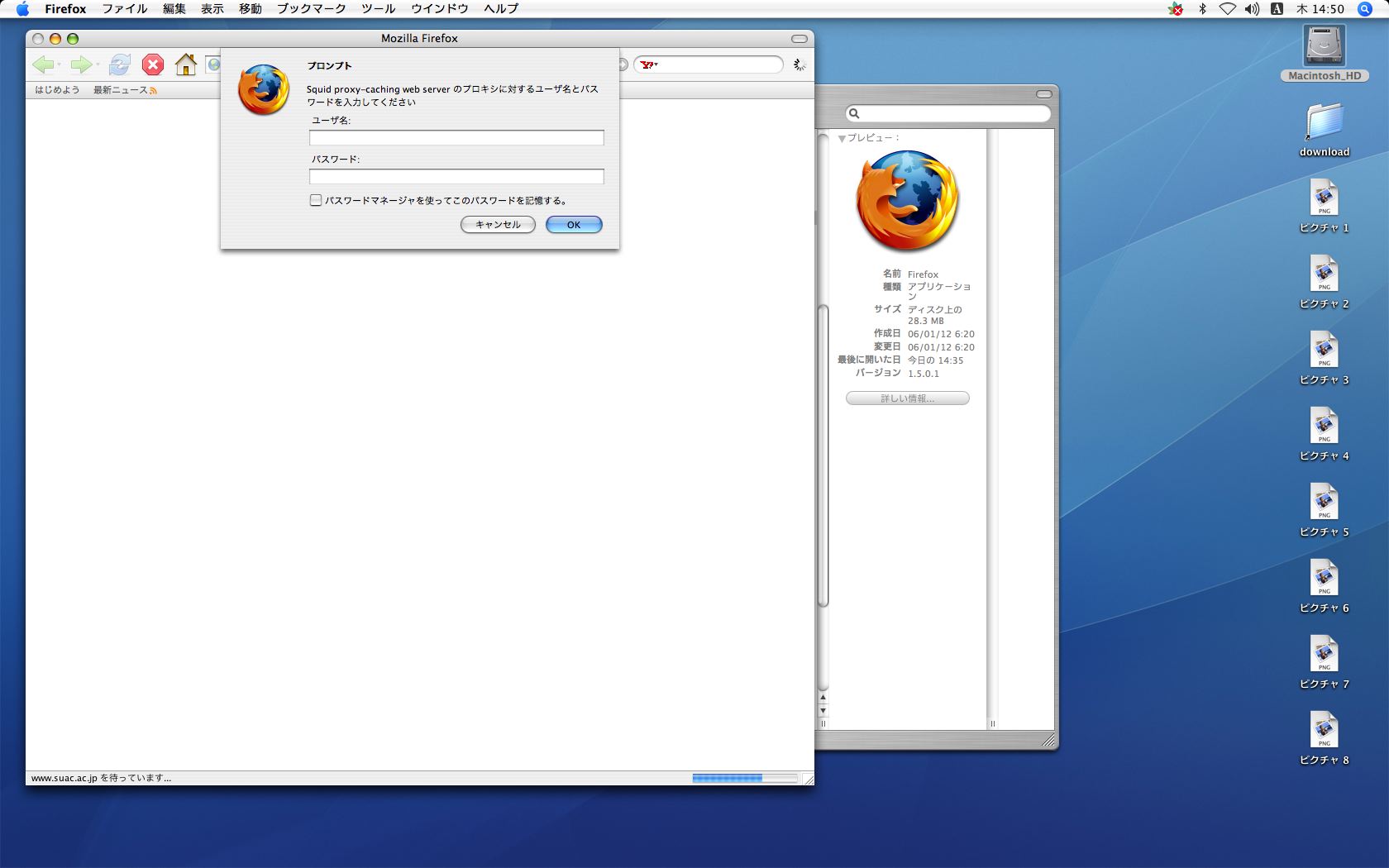Open the ファイル menu
The height and width of the screenshot is (868, 1389).
point(125,9)
